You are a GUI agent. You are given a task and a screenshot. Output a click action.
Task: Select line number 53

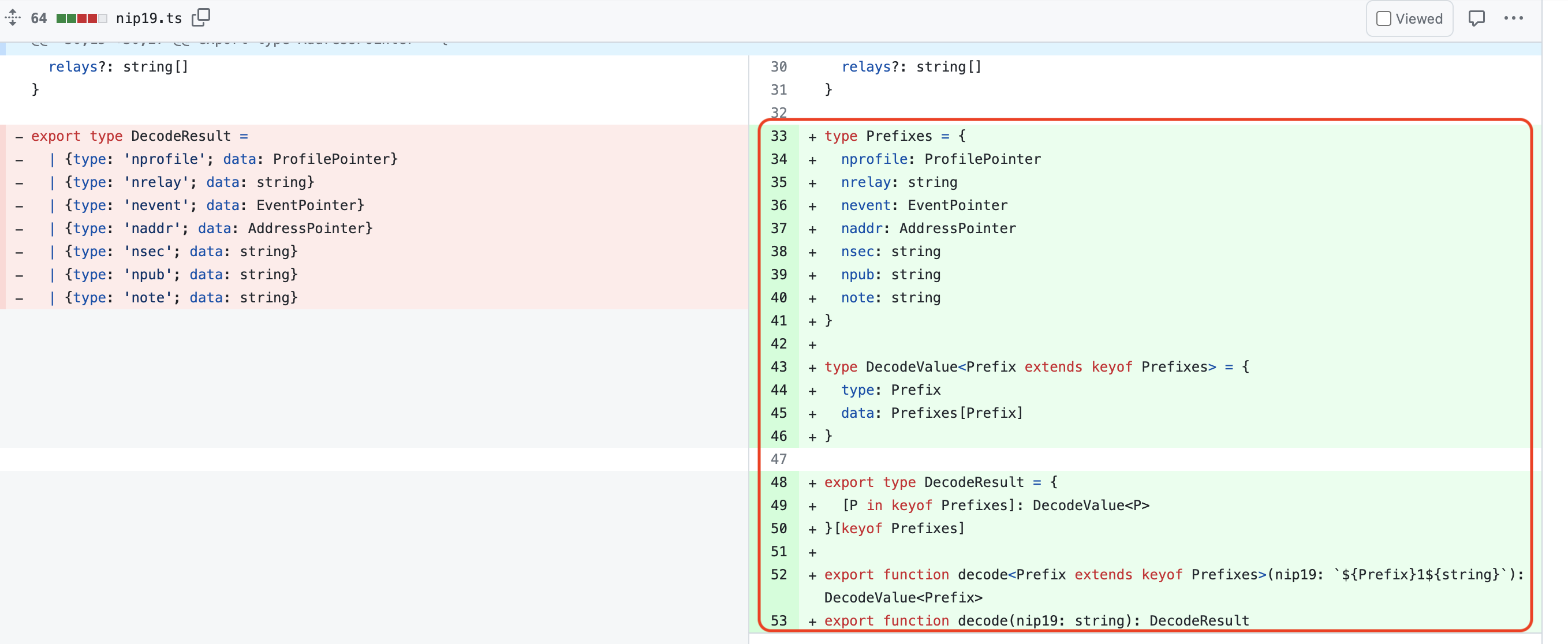(779, 621)
